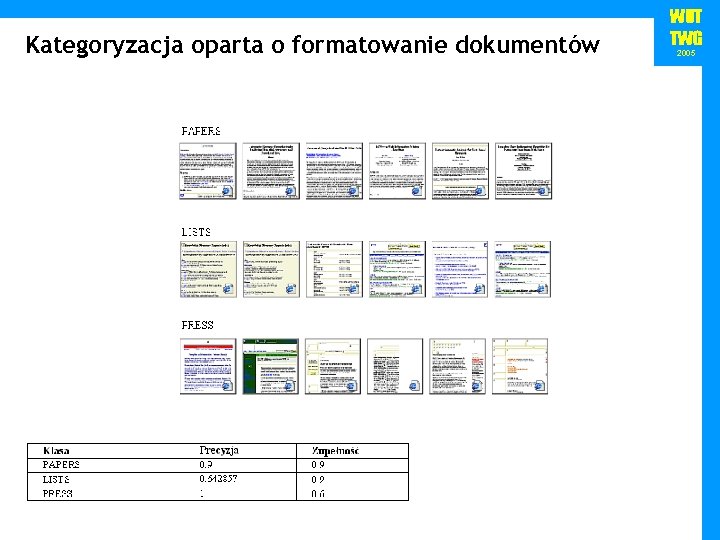The width and height of the screenshot is (720, 540).
Task: Select the PAPERS precision value 0.9
Action: pyautogui.click(x=206, y=465)
